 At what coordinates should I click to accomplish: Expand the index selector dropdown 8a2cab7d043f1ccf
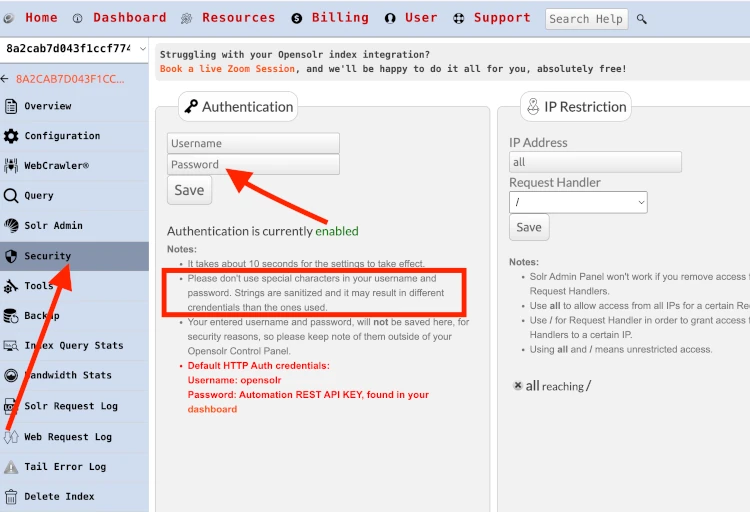tap(75, 49)
